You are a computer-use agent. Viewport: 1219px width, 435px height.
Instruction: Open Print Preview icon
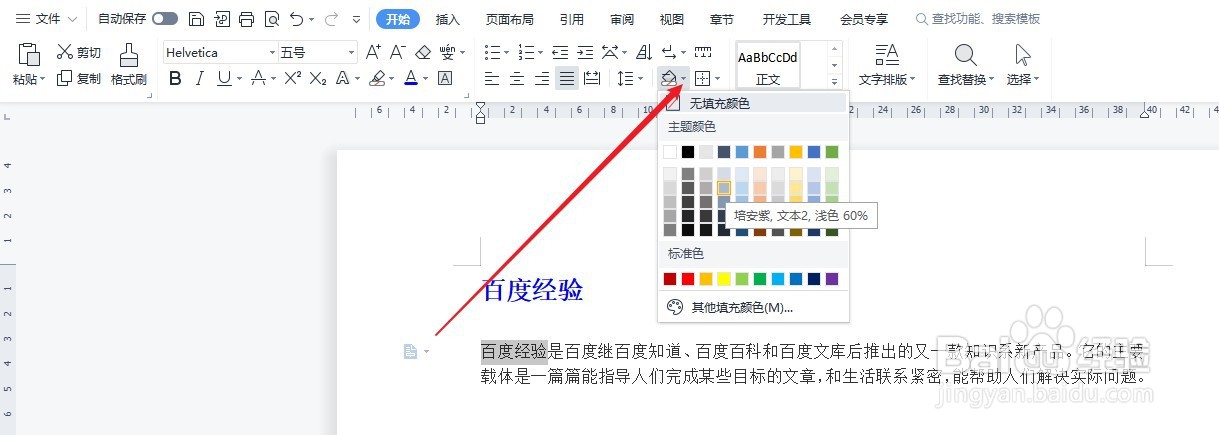(x=272, y=19)
